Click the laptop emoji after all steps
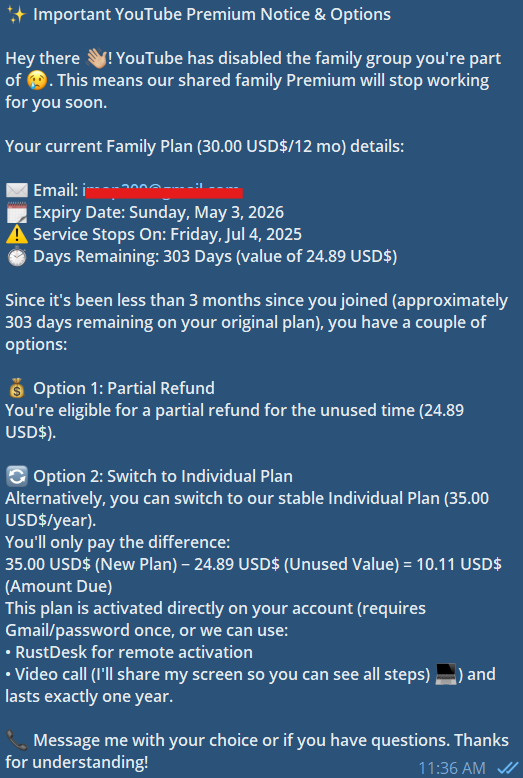Image resolution: width=523 pixels, height=778 pixels. click(x=445, y=674)
